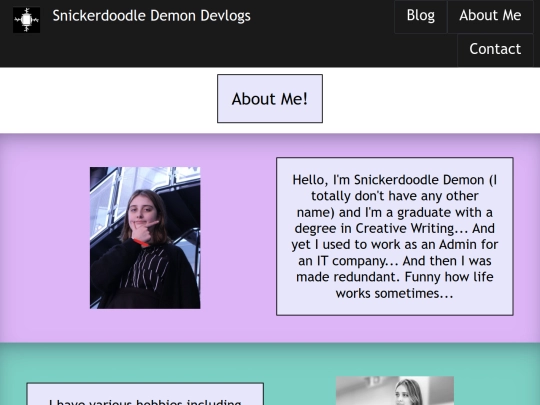Open the Snickerdoodle Demon Devlogs title link

tap(152, 16)
